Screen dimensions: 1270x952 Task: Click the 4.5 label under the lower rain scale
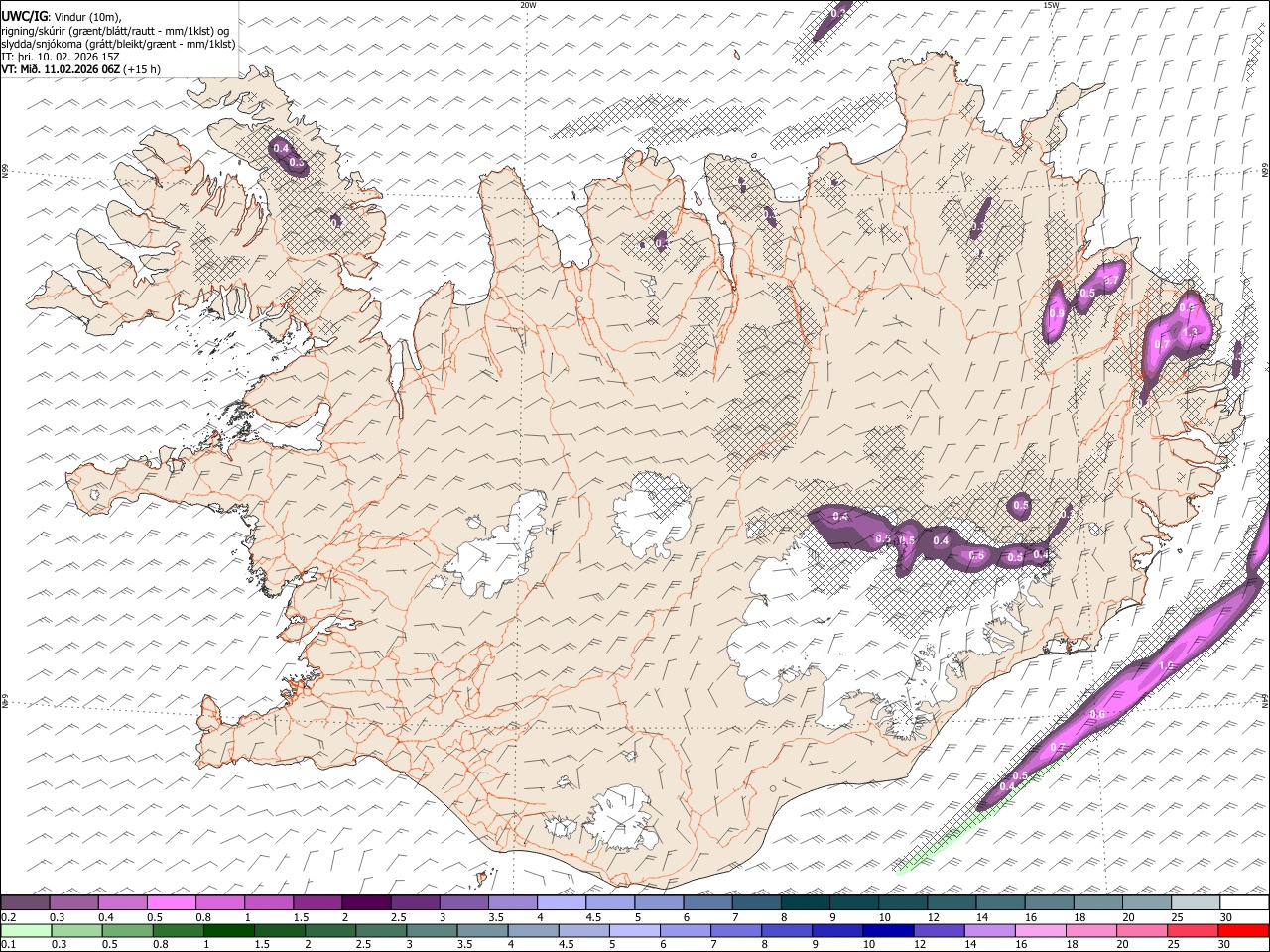pyautogui.click(x=566, y=945)
